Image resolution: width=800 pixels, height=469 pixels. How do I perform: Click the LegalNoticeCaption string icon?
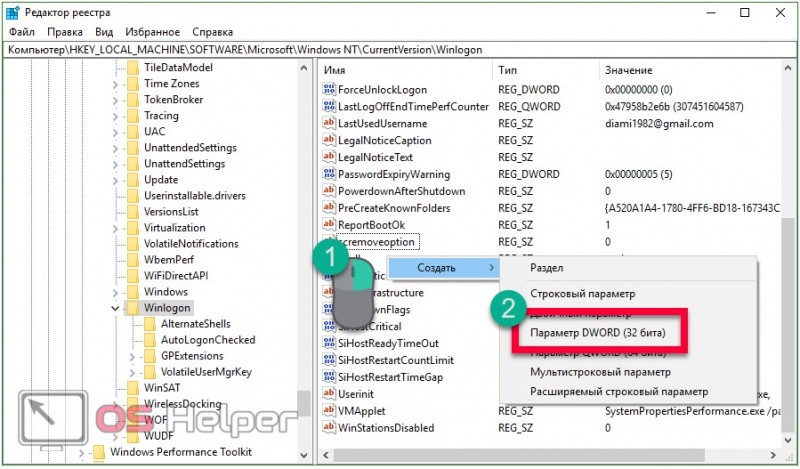[329, 140]
